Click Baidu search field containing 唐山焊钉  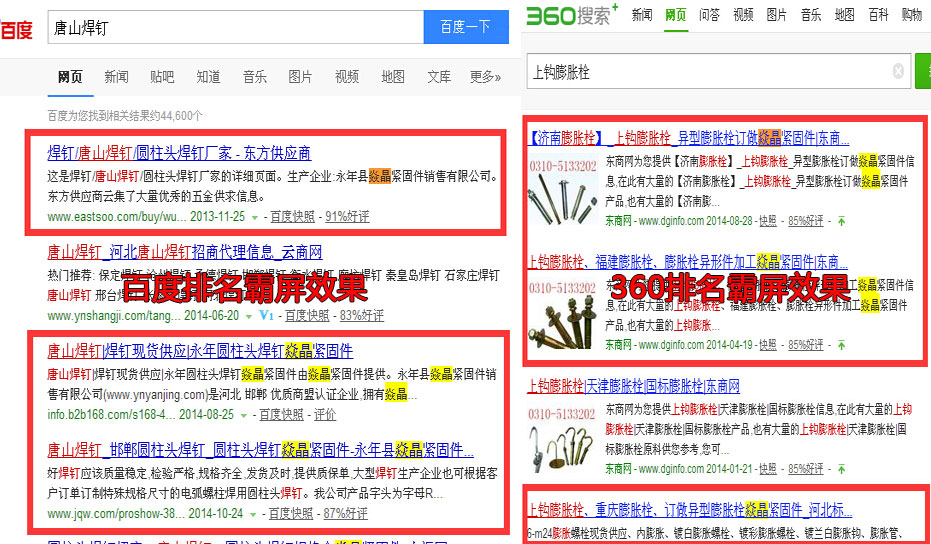pos(235,28)
